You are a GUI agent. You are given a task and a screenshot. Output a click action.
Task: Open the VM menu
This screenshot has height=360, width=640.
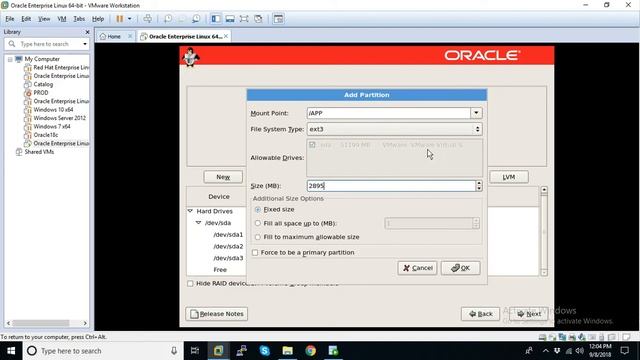tap(62, 19)
